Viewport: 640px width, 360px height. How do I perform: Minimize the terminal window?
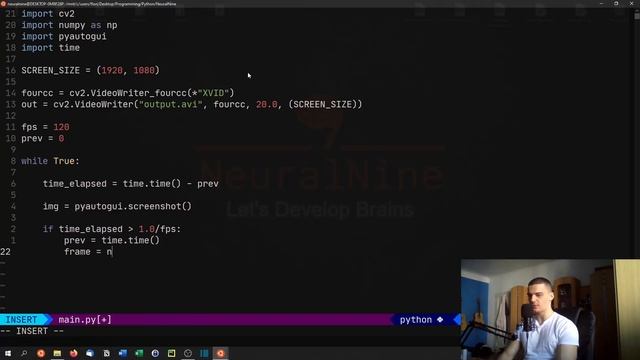[x=602, y=3]
